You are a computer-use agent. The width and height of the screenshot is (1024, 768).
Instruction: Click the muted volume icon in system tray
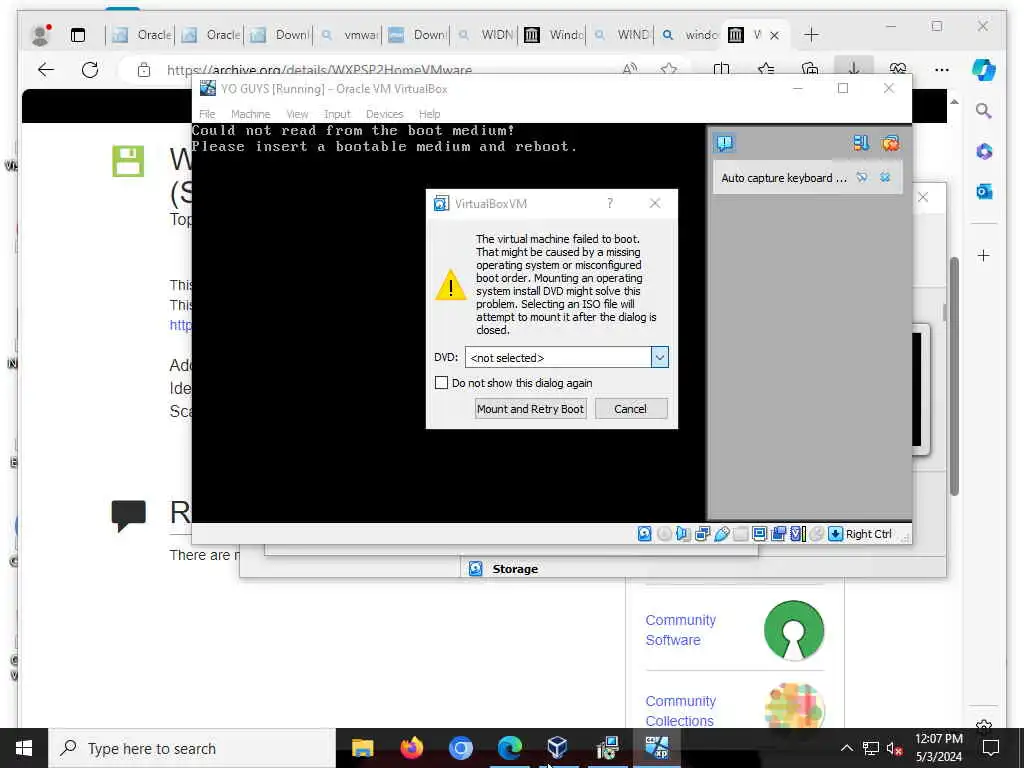[x=894, y=748]
